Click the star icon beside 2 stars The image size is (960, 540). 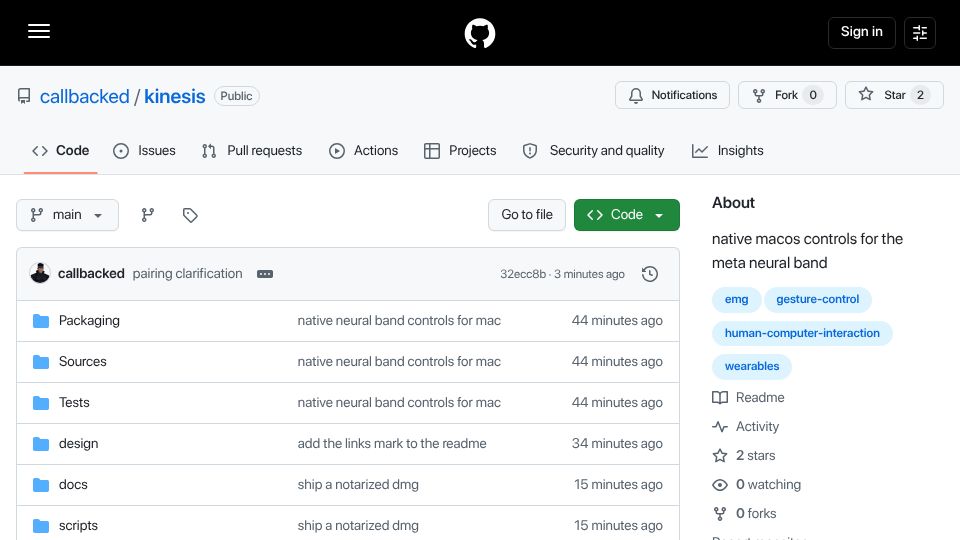[x=720, y=456]
